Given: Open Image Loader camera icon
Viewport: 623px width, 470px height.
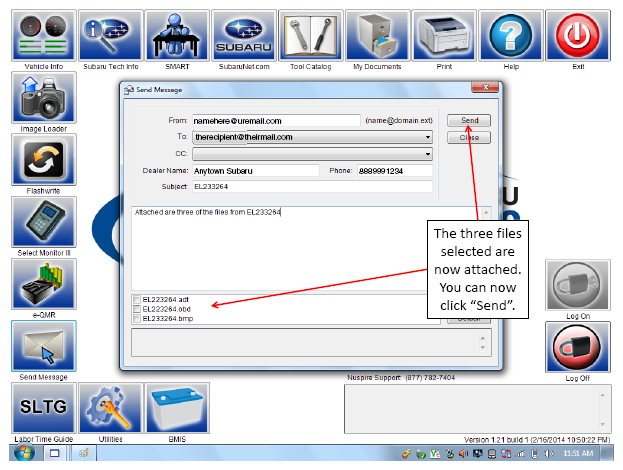Looking at the screenshot, I should point(44,98).
